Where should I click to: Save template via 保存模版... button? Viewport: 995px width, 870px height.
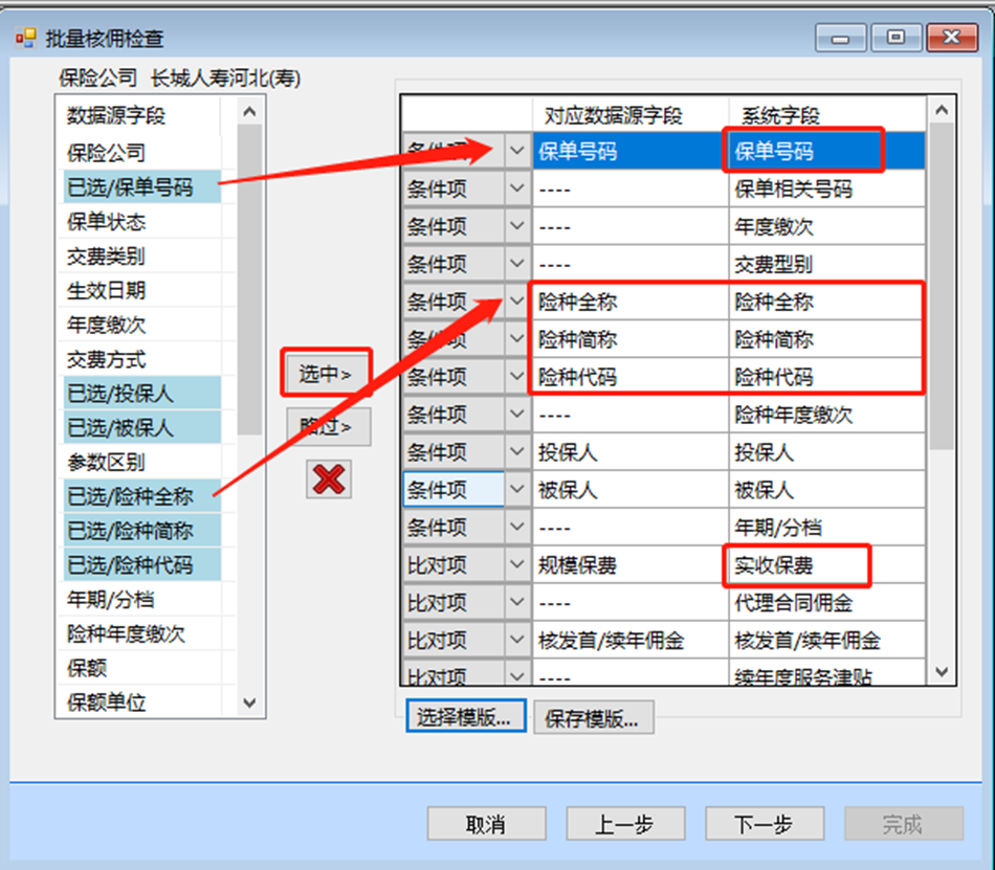coord(594,717)
